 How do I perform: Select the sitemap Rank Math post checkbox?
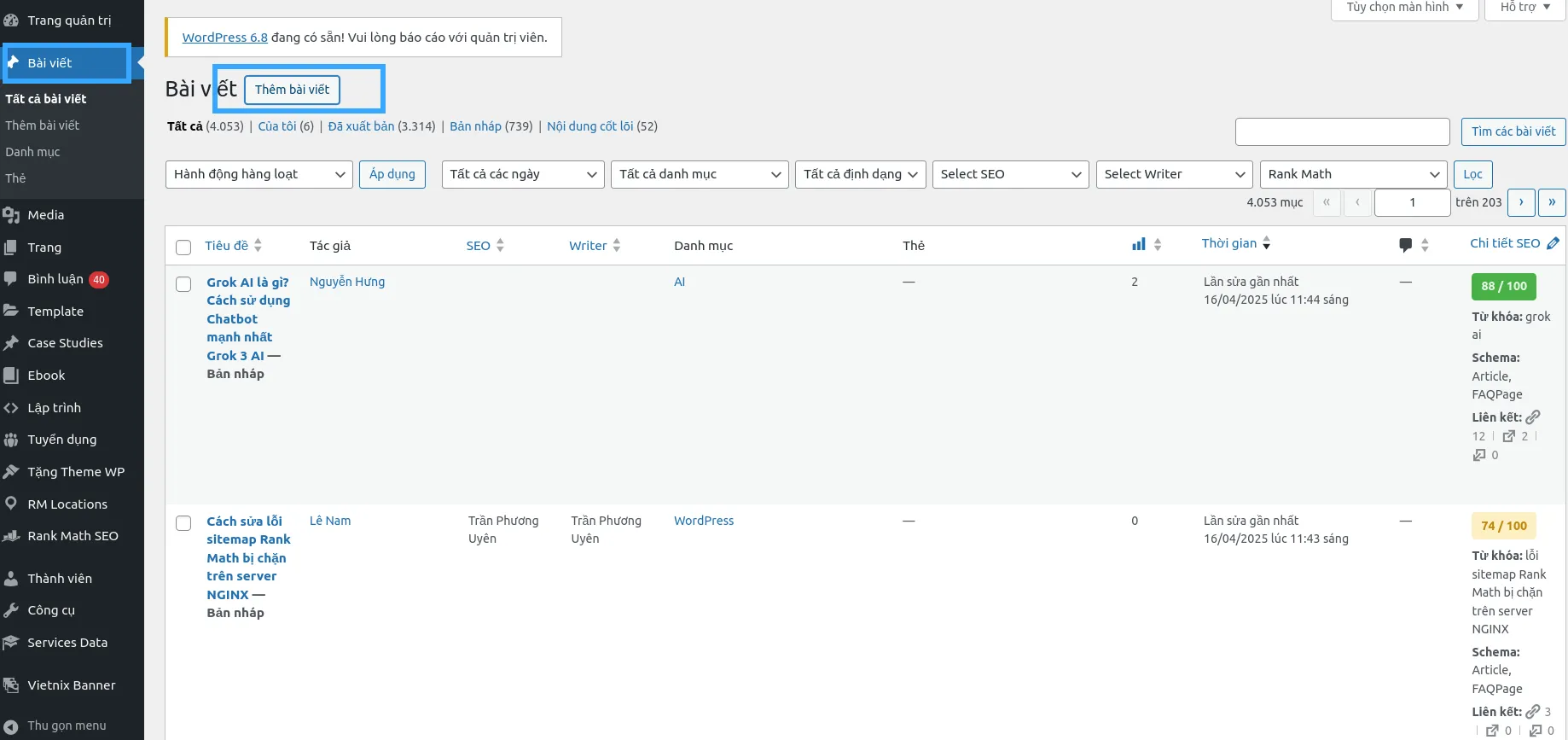[183, 523]
